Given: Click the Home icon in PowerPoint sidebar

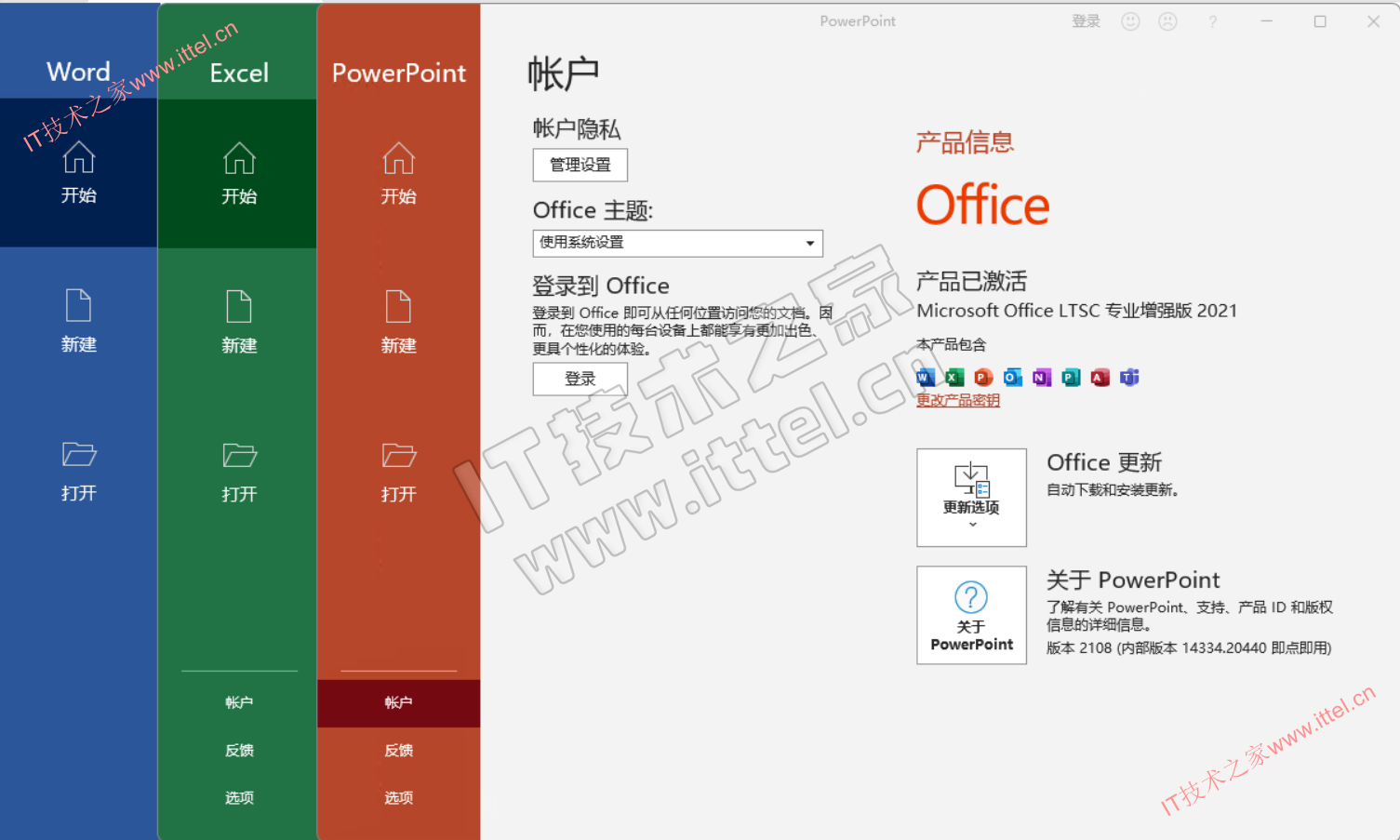Looking at the screenshot, I should [x=398, y=159].
